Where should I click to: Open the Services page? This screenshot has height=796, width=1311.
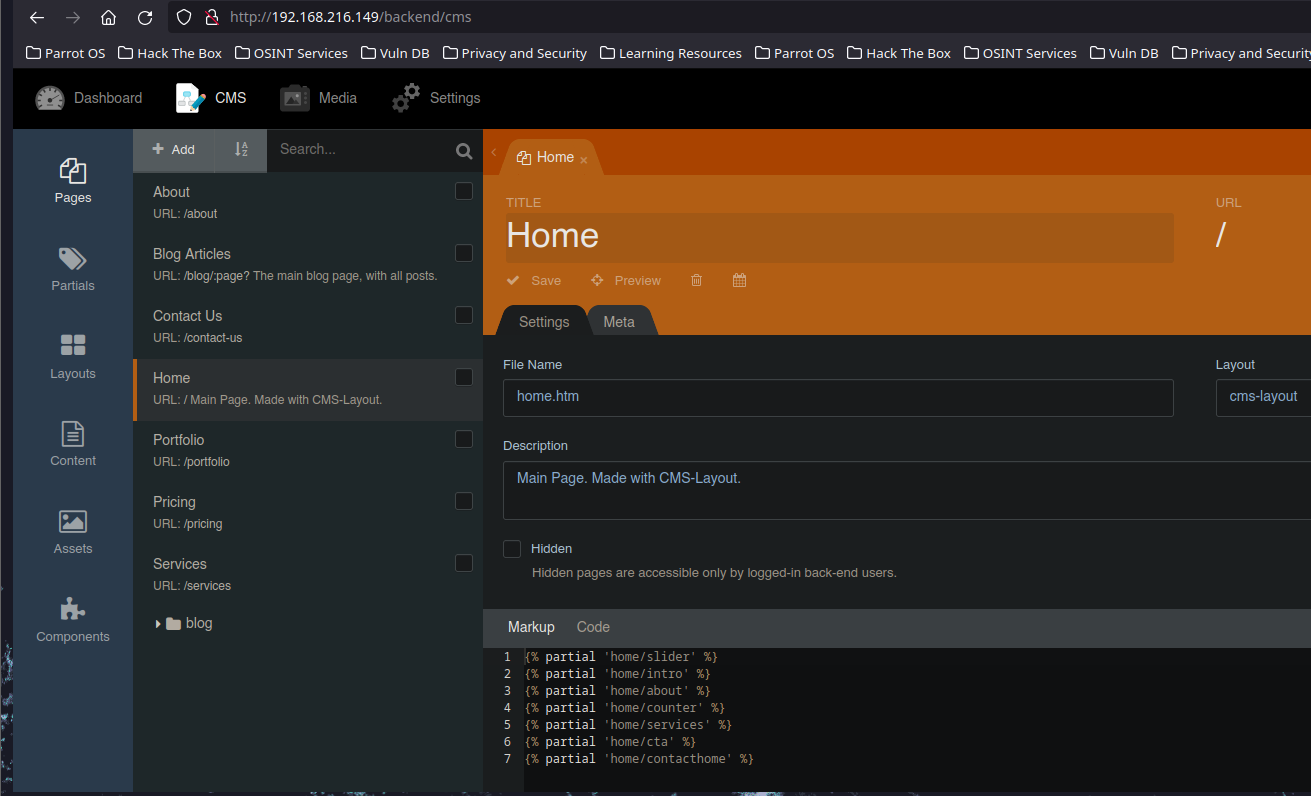click(308, 575)
